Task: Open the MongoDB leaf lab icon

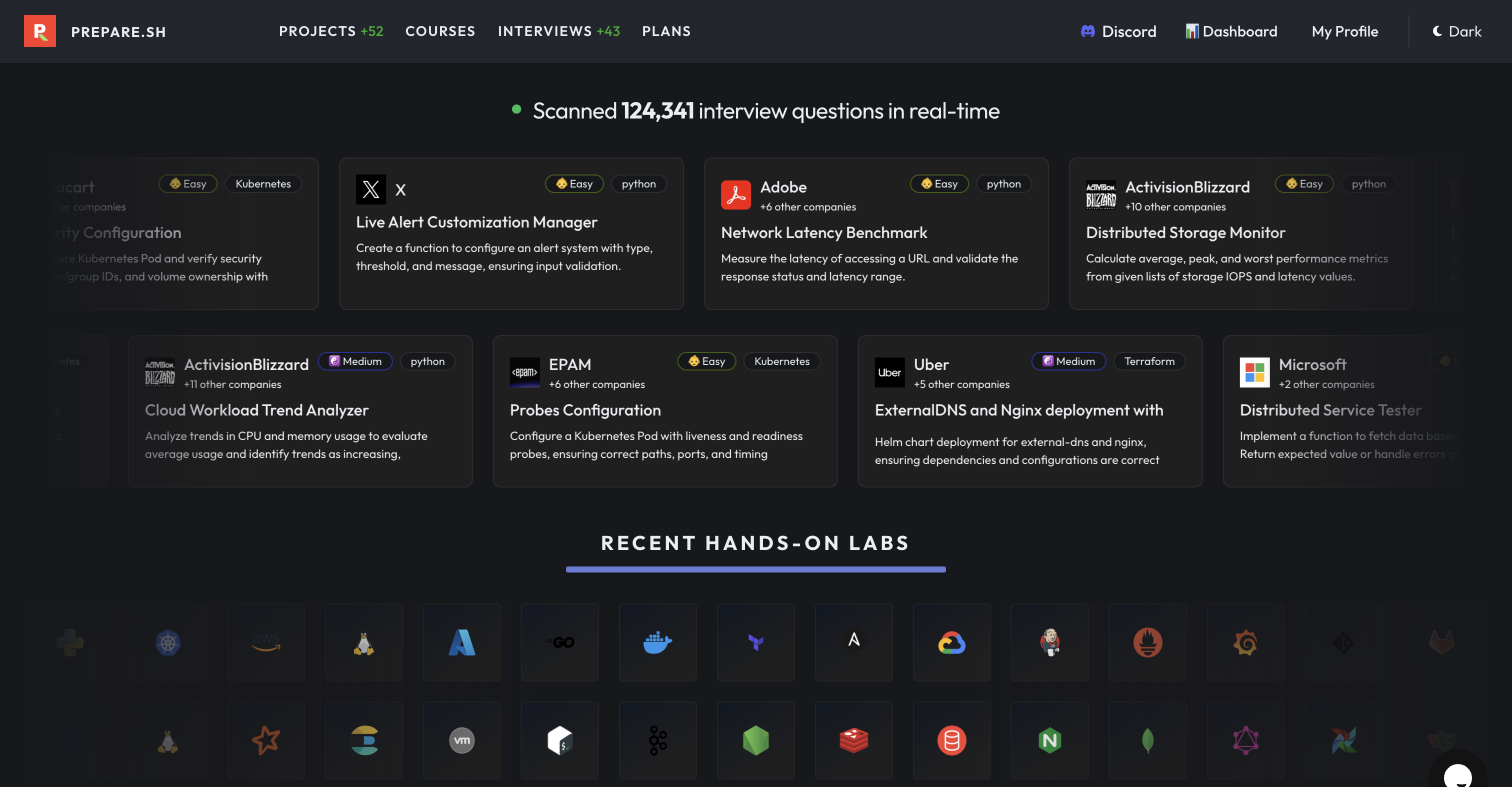Action: [1148, 740]
